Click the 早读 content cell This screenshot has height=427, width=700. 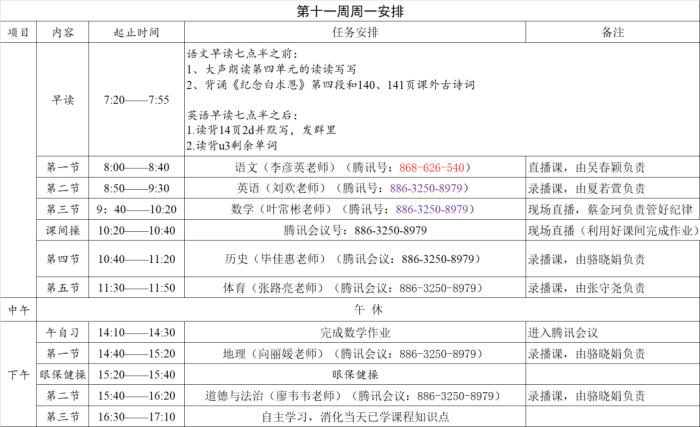point(62,100)
